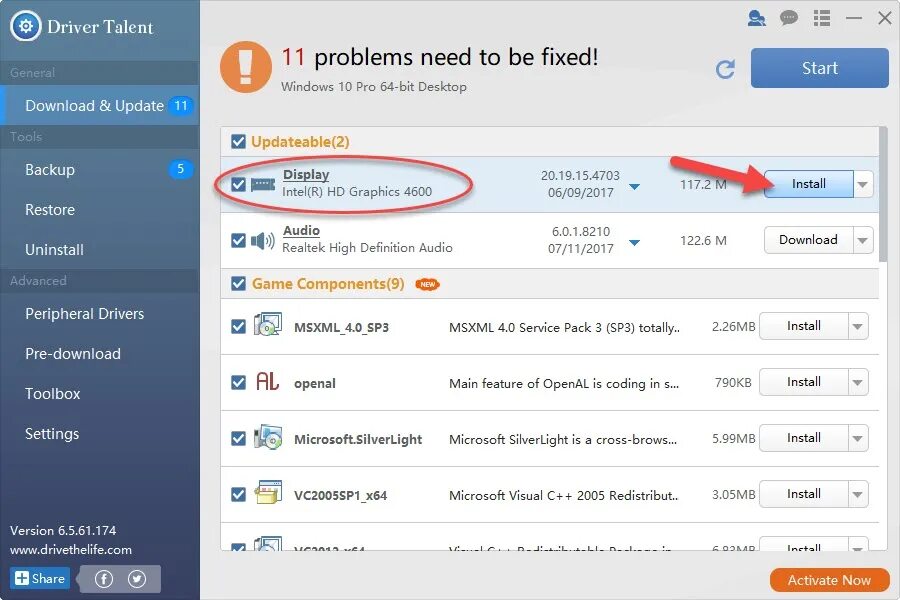This screenshot has height=600, width=900.
Task: Share on Facebook icon
Action: point(104,579)
